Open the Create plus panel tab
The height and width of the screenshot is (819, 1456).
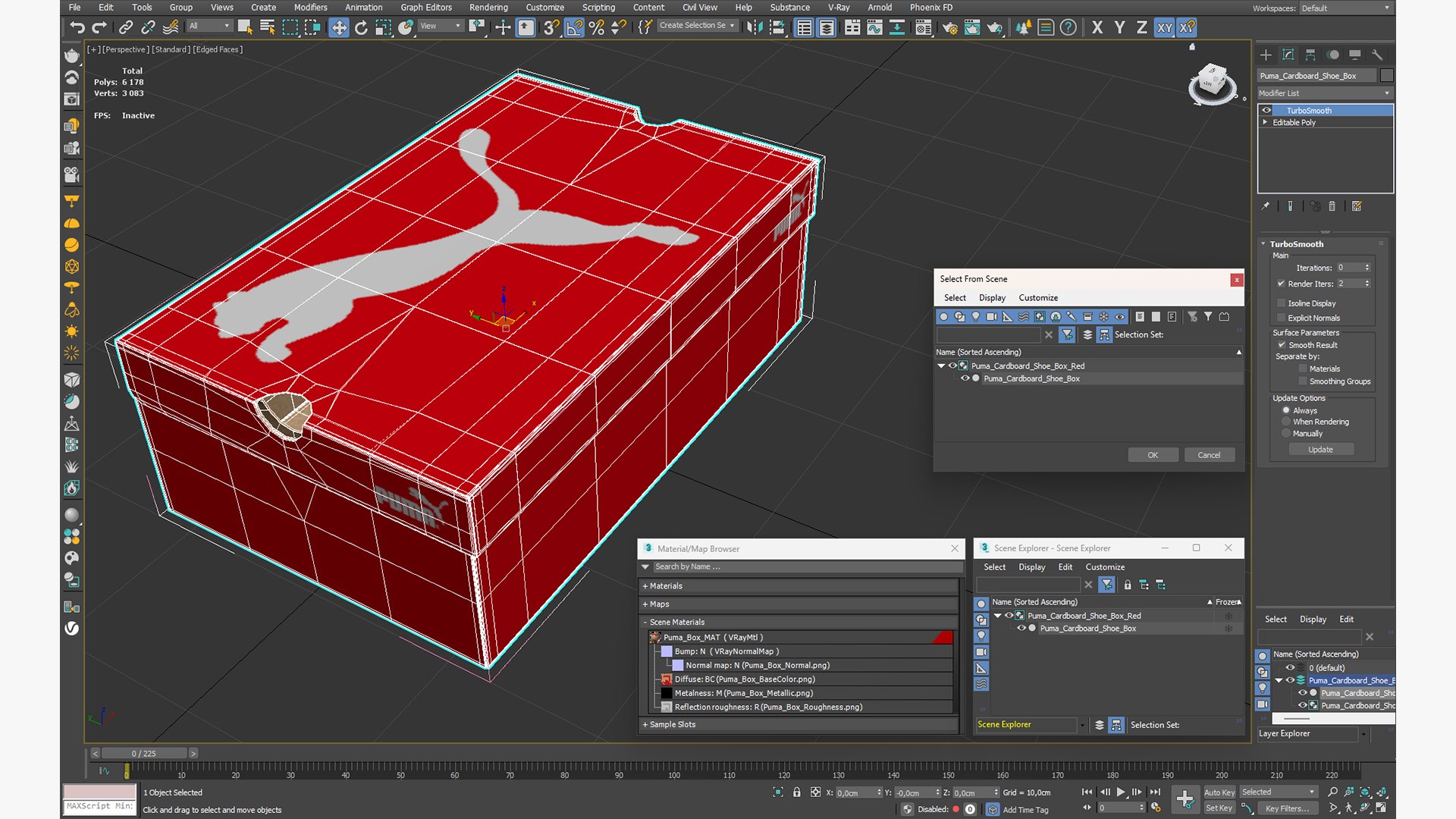coord(1266,55)
